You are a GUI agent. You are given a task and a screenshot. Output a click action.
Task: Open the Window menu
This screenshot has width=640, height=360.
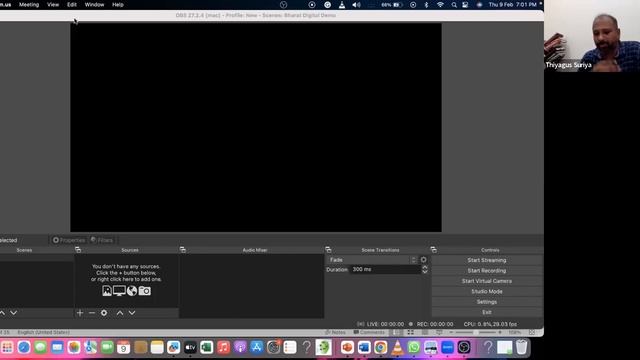(x=94, y=5)
